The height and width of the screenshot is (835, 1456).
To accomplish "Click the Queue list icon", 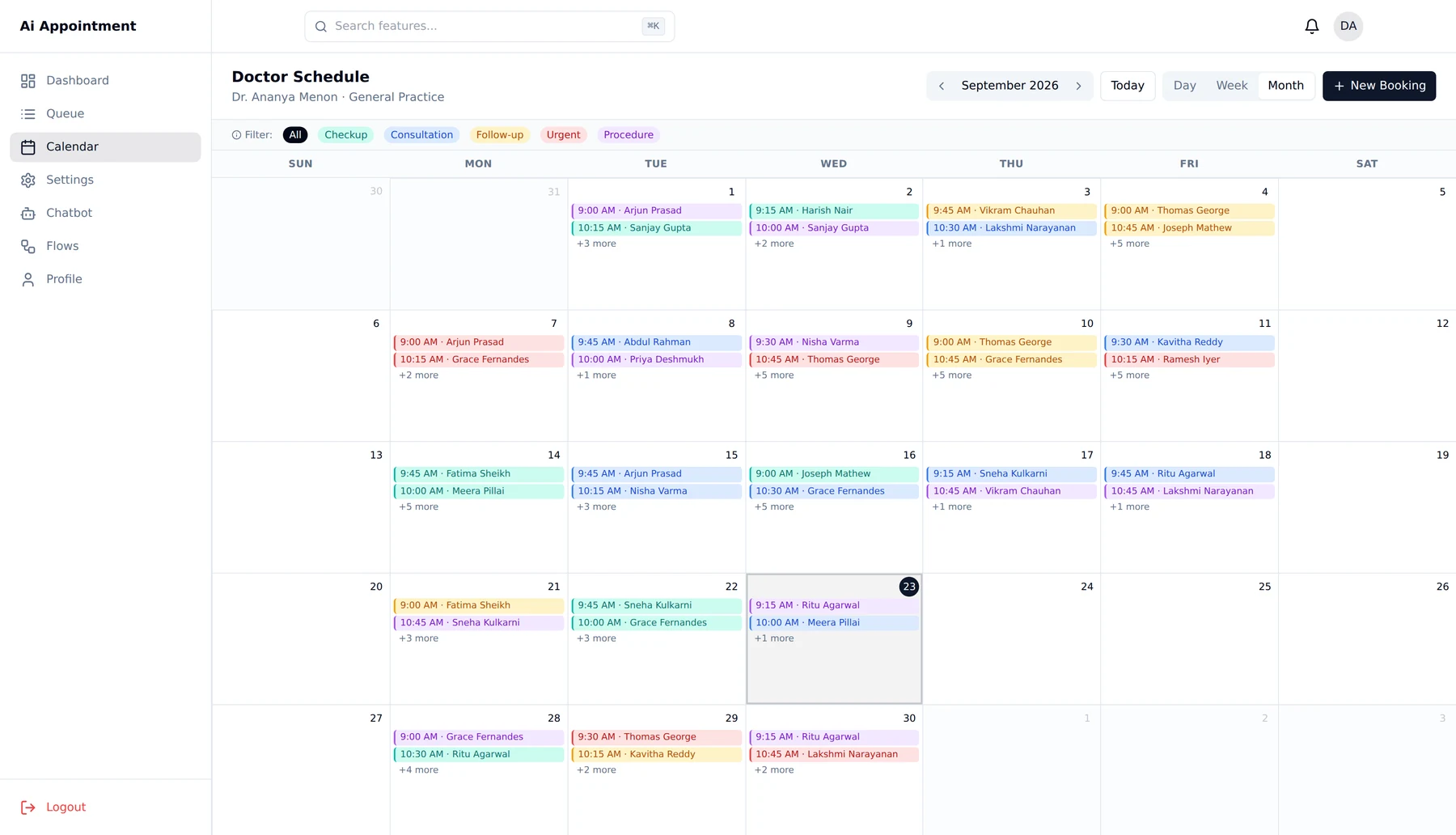I will [28, 114].
